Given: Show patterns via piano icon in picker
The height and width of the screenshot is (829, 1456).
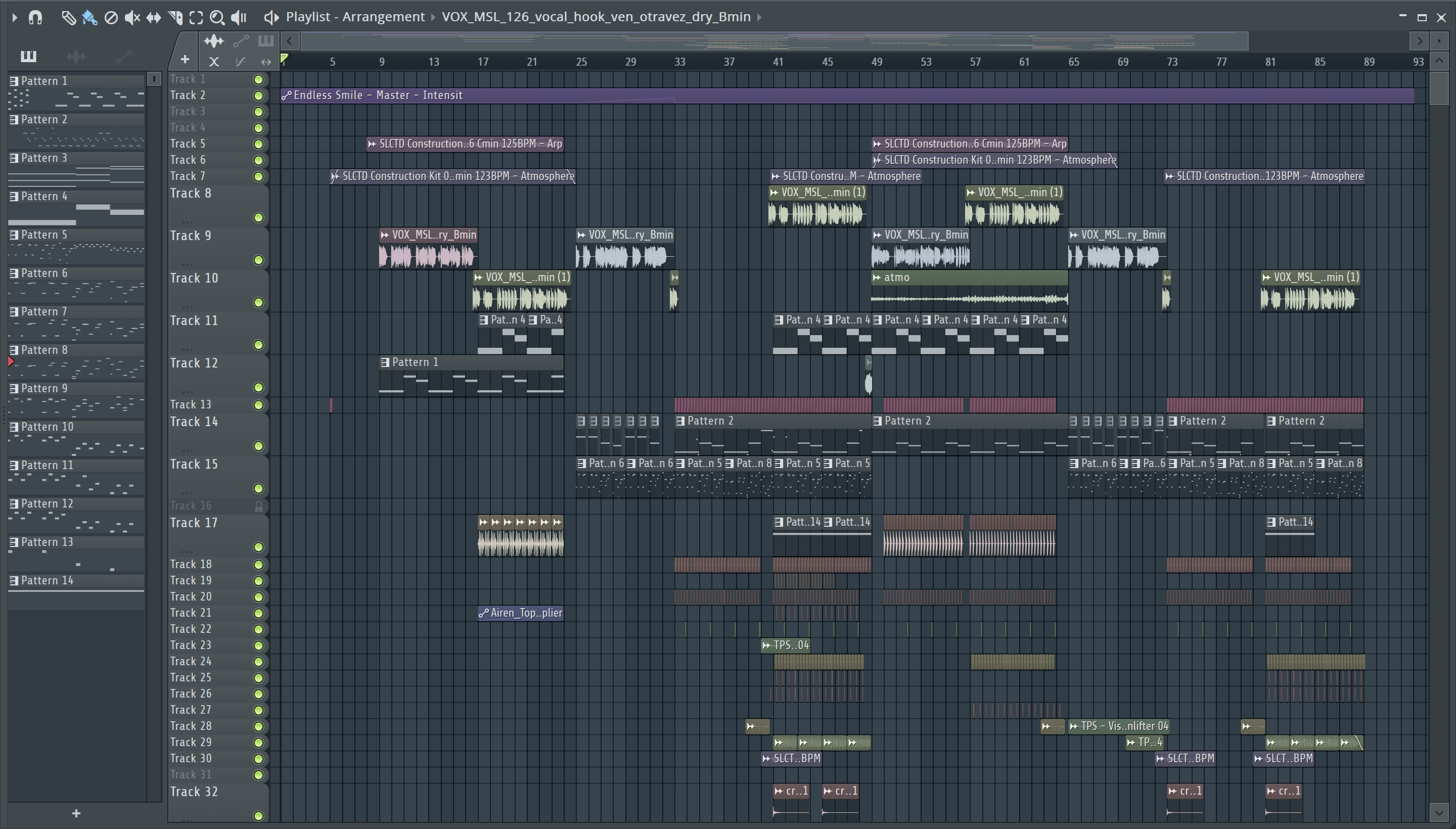Looking at the screenshot, I should tap(28, 57).
